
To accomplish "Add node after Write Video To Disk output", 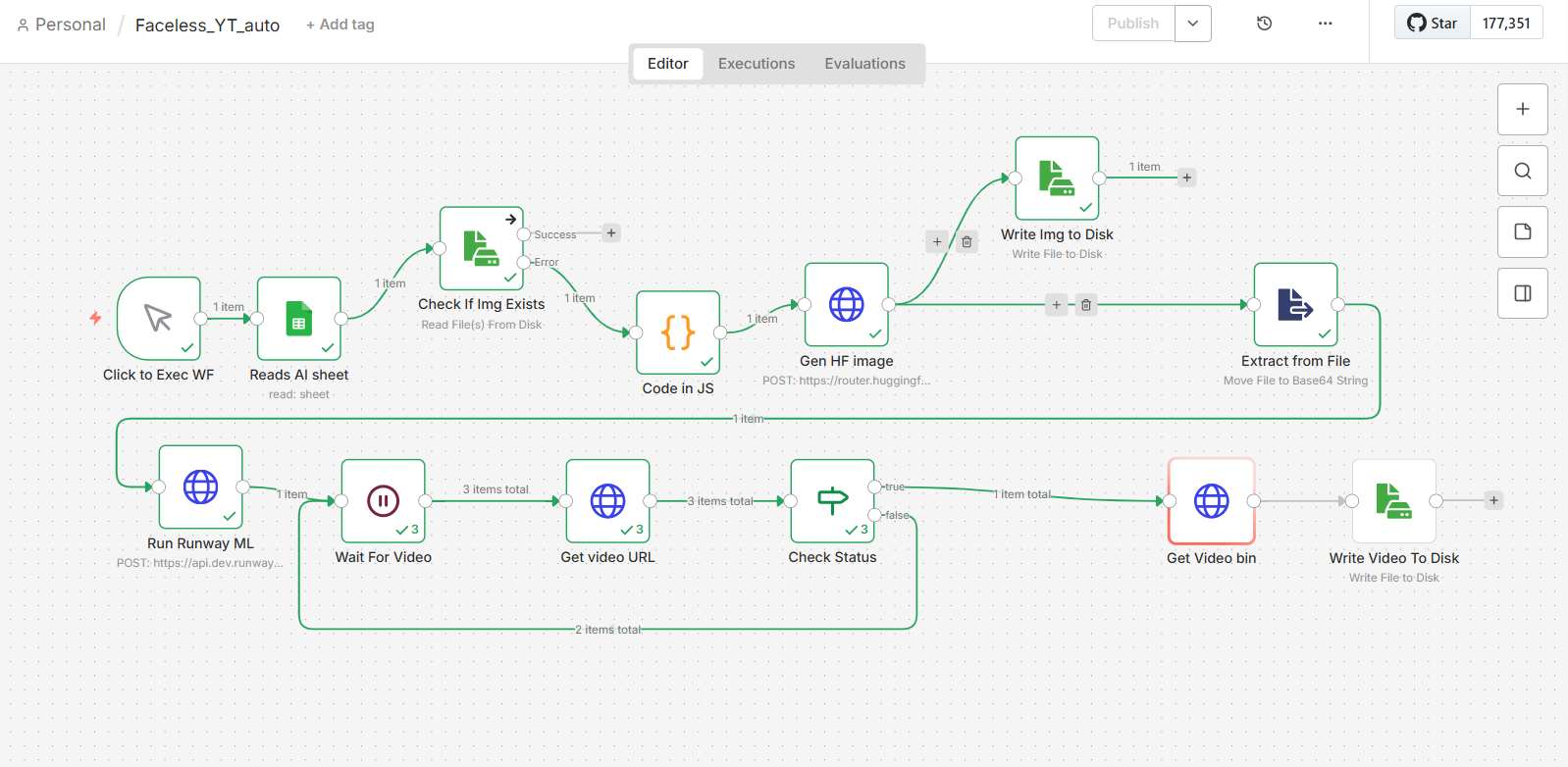I will [1494, 500].
